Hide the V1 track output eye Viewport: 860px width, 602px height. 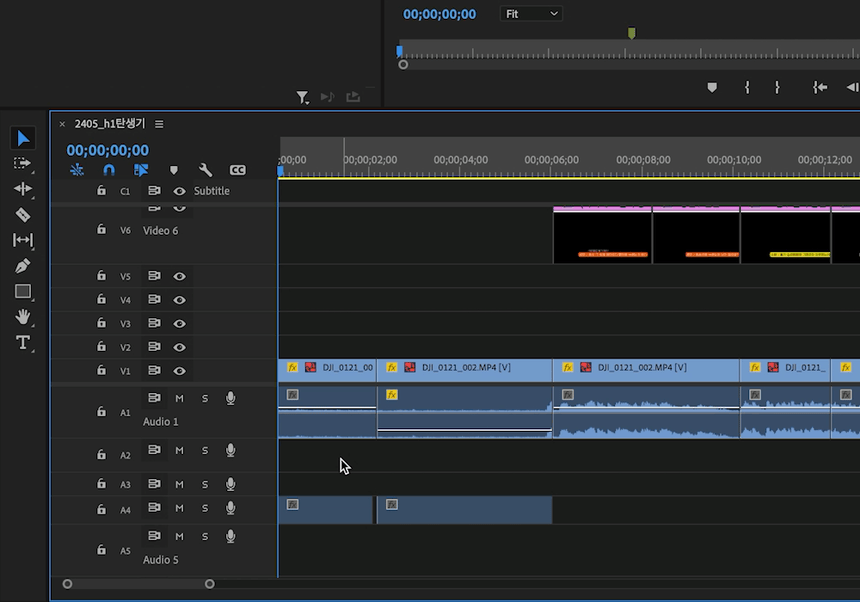click(x=180, y=371)
